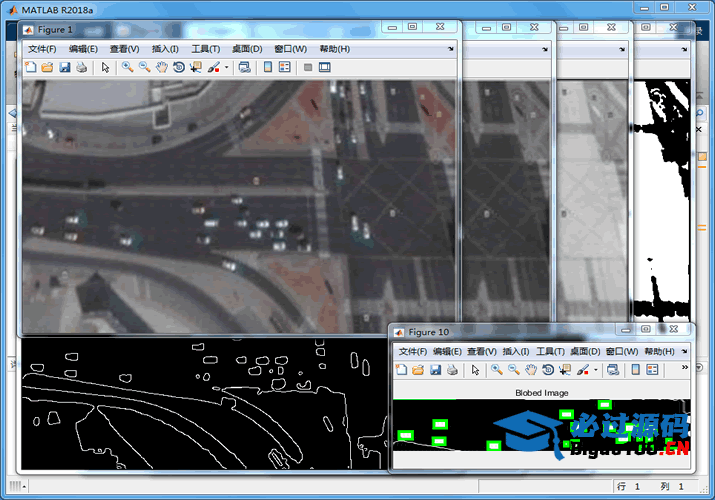The height and width of the screenshot is (500, 715).
Task: Save figure icon in Figure 1 toolbar
Action: click(64, 67)
